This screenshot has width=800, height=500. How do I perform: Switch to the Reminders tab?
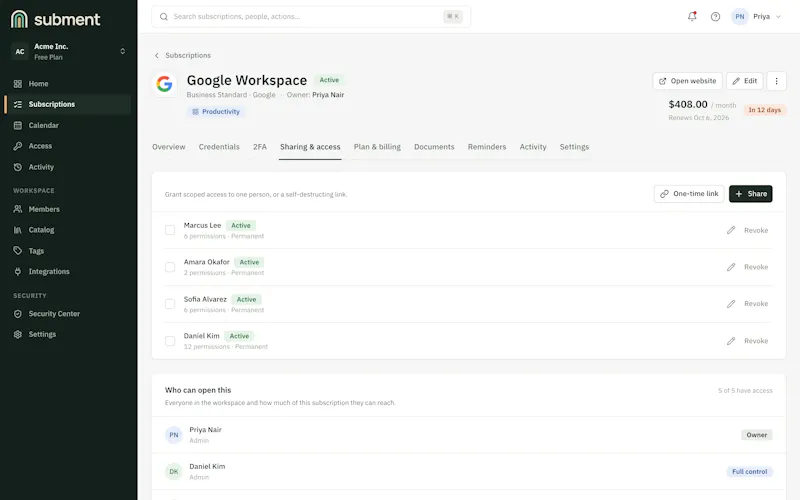tap(487, 147)
